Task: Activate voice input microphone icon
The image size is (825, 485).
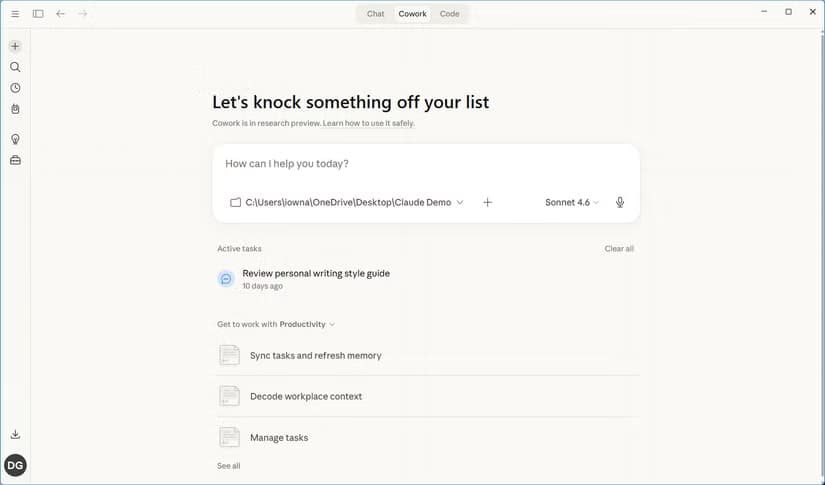Action: point(620,203)
